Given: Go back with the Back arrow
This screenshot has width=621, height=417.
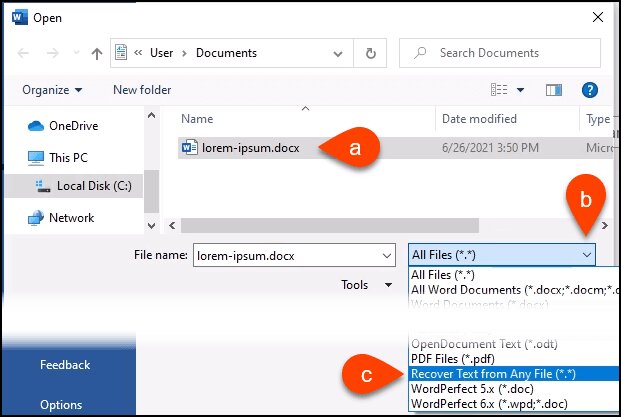Looking at the screenshot, I should [23, 53].
